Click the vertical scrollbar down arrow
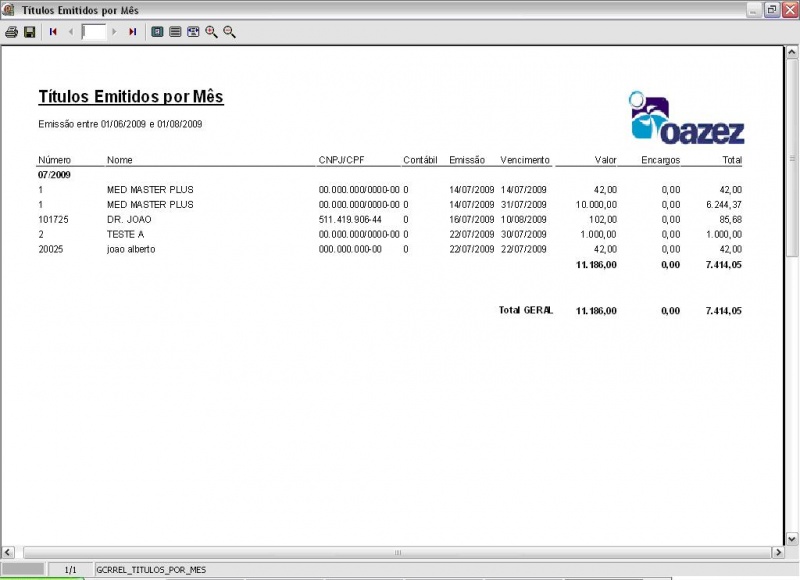The image size is (800, 580). tap(791, 538)
